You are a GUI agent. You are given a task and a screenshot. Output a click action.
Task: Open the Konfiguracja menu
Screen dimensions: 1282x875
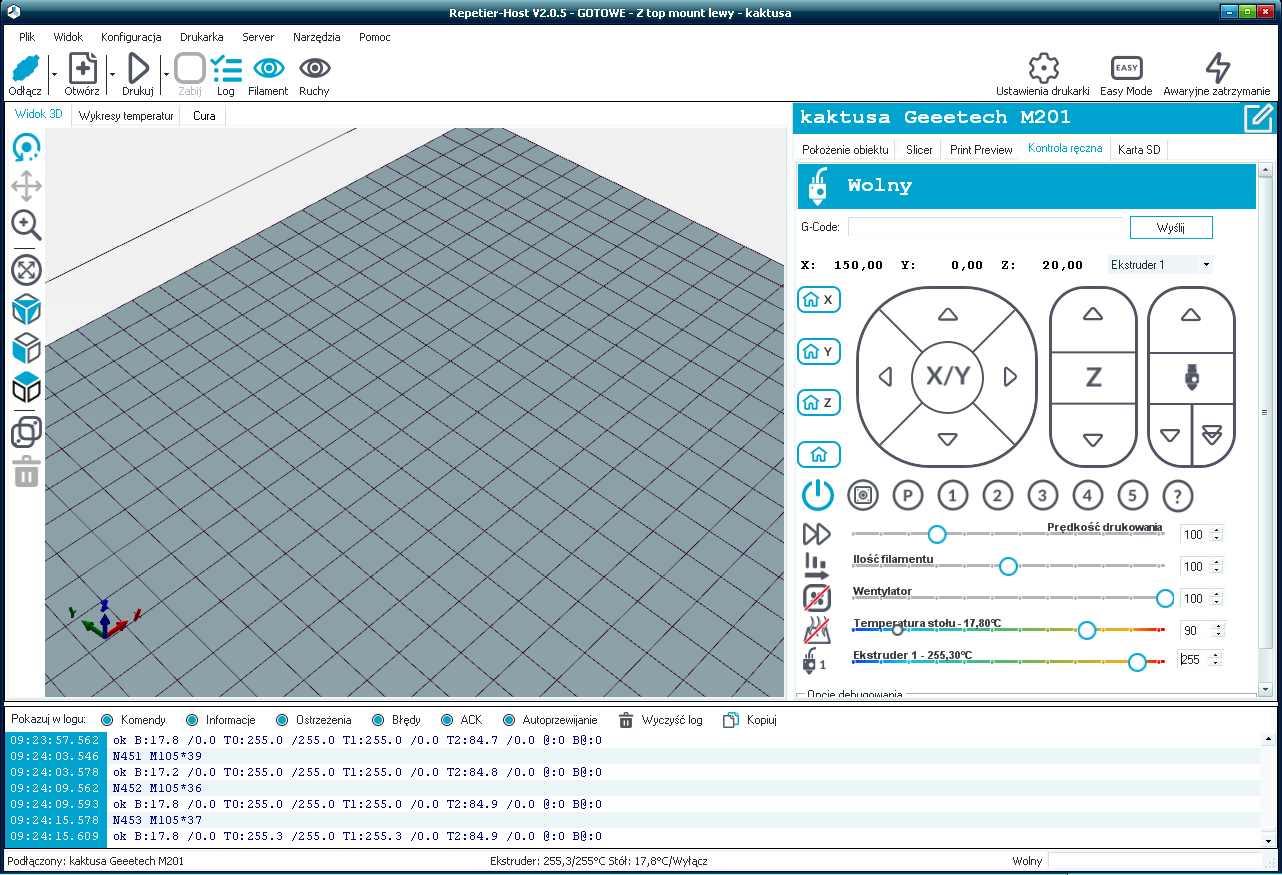(x=131, y=37)
